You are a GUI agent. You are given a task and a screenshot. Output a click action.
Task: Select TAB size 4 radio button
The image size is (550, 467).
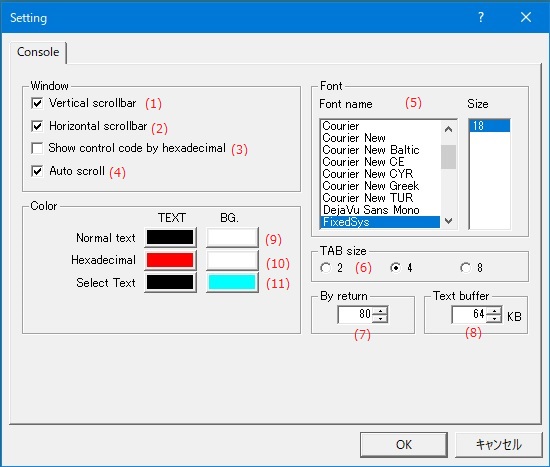coord(395,268)
